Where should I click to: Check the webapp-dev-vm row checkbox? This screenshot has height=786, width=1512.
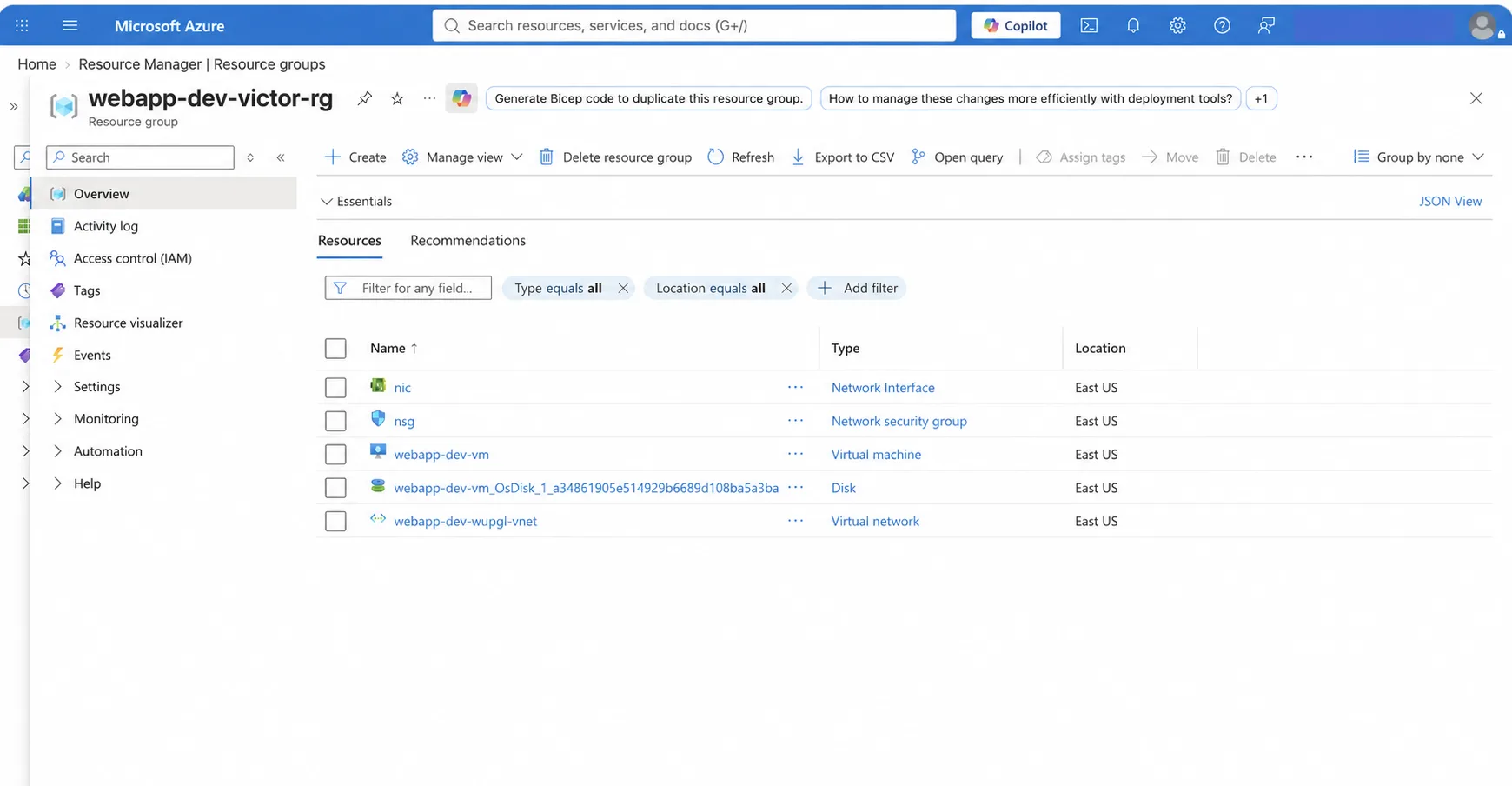pyautogui.click(x=335, y=455)
